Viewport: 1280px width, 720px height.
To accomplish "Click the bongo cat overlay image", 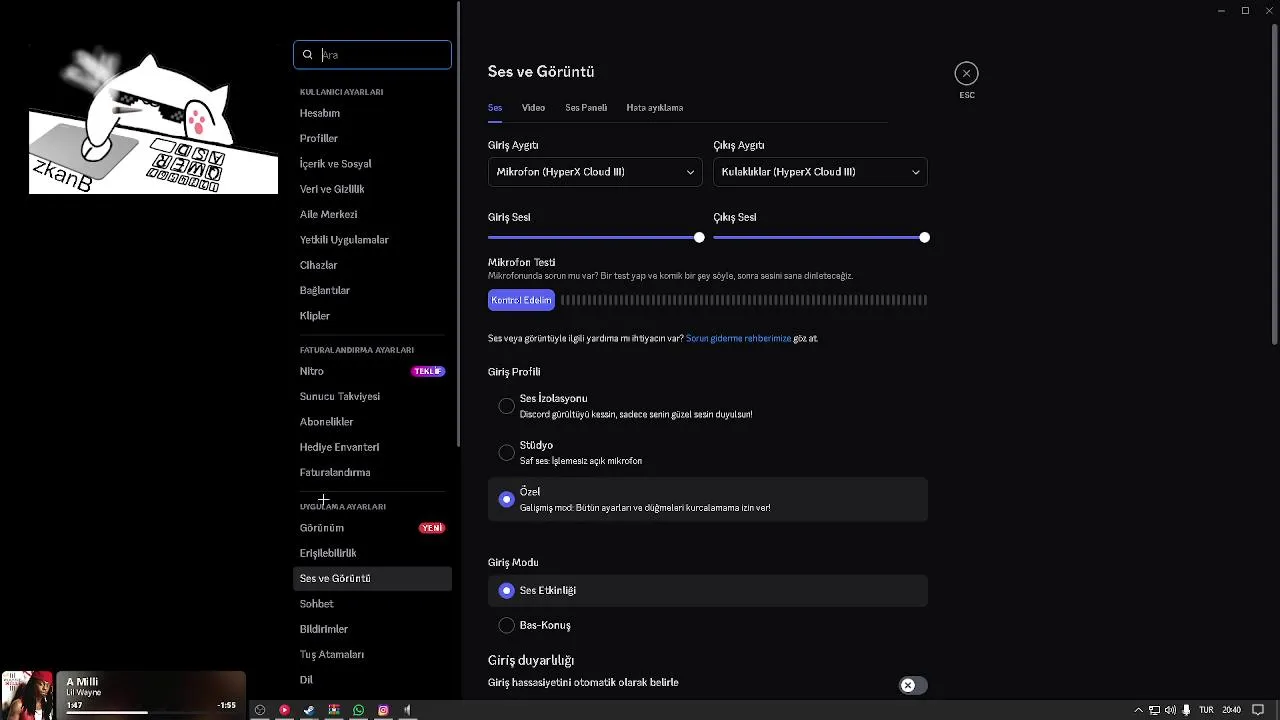I will [153, 120].
